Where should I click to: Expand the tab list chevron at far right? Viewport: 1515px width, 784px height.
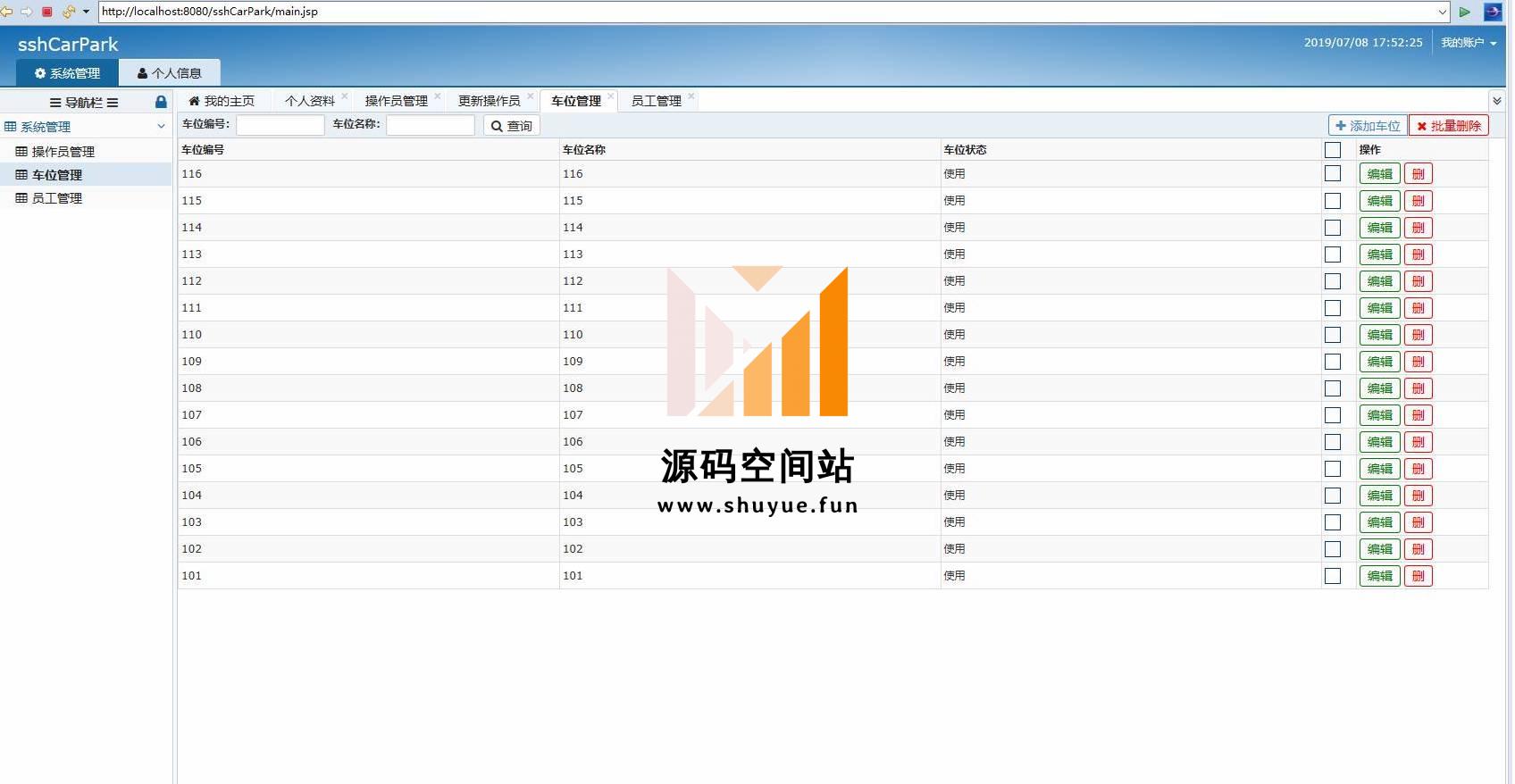[1497, 101]
